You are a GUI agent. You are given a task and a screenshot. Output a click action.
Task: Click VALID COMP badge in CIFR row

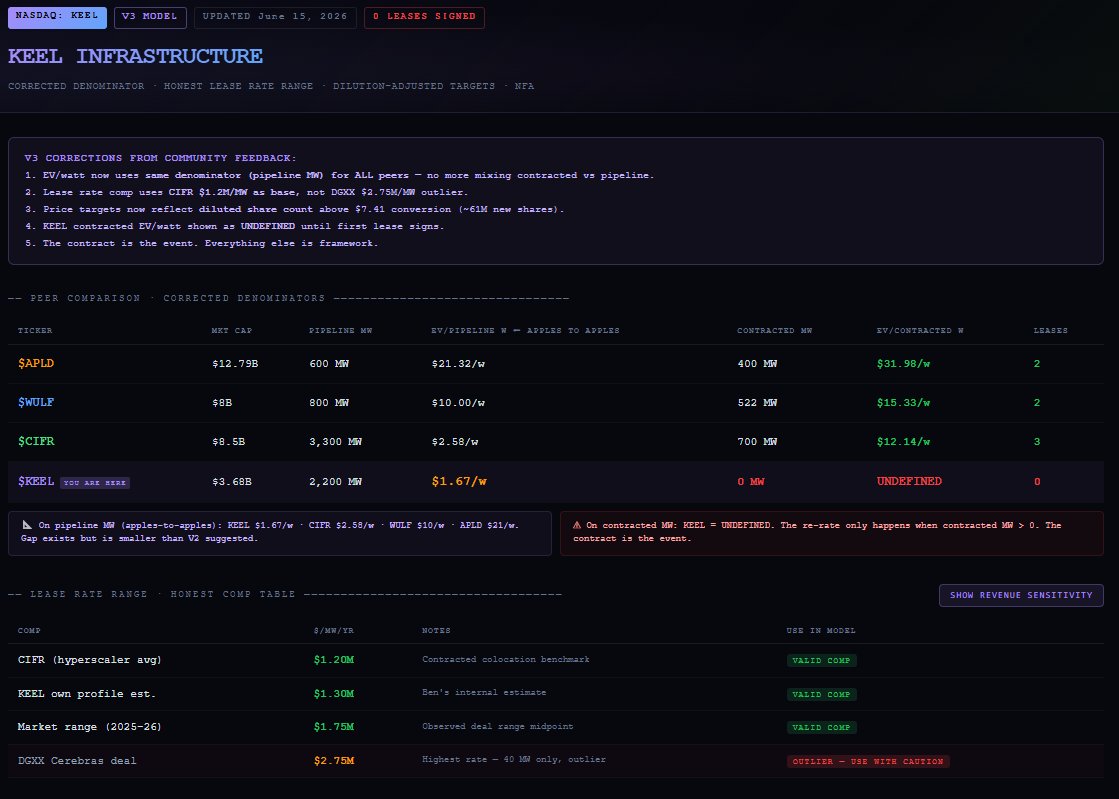click(821, 661)
